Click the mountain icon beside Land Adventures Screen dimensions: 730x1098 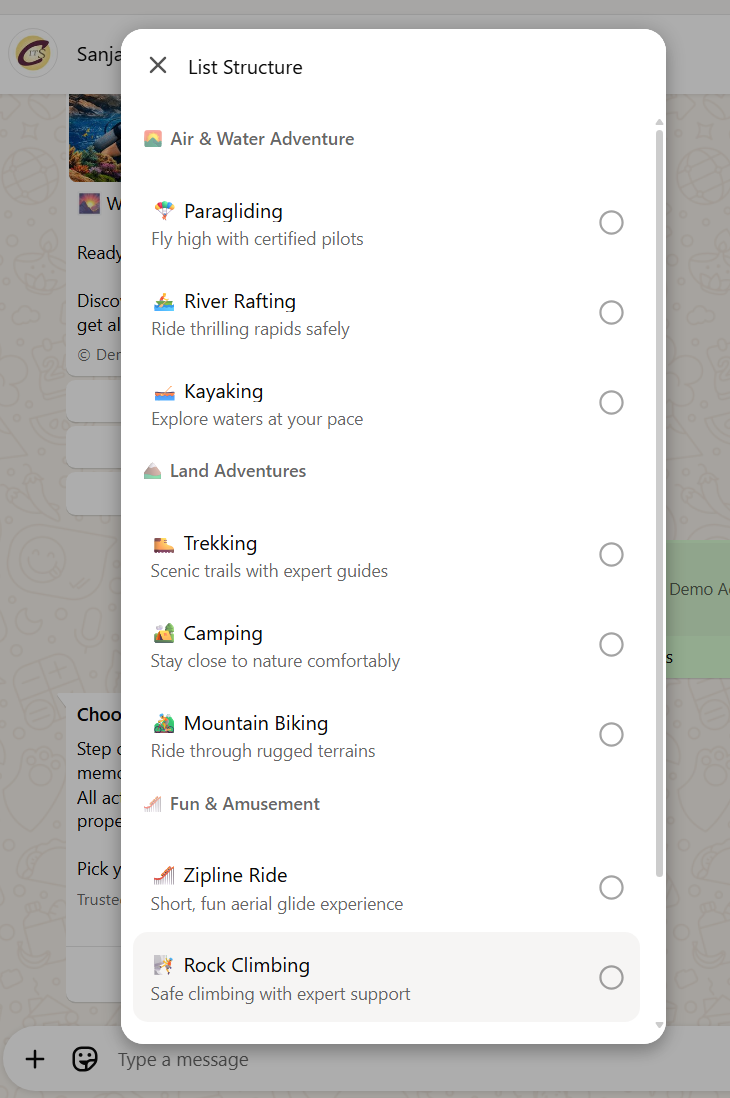tap(153, 471)
